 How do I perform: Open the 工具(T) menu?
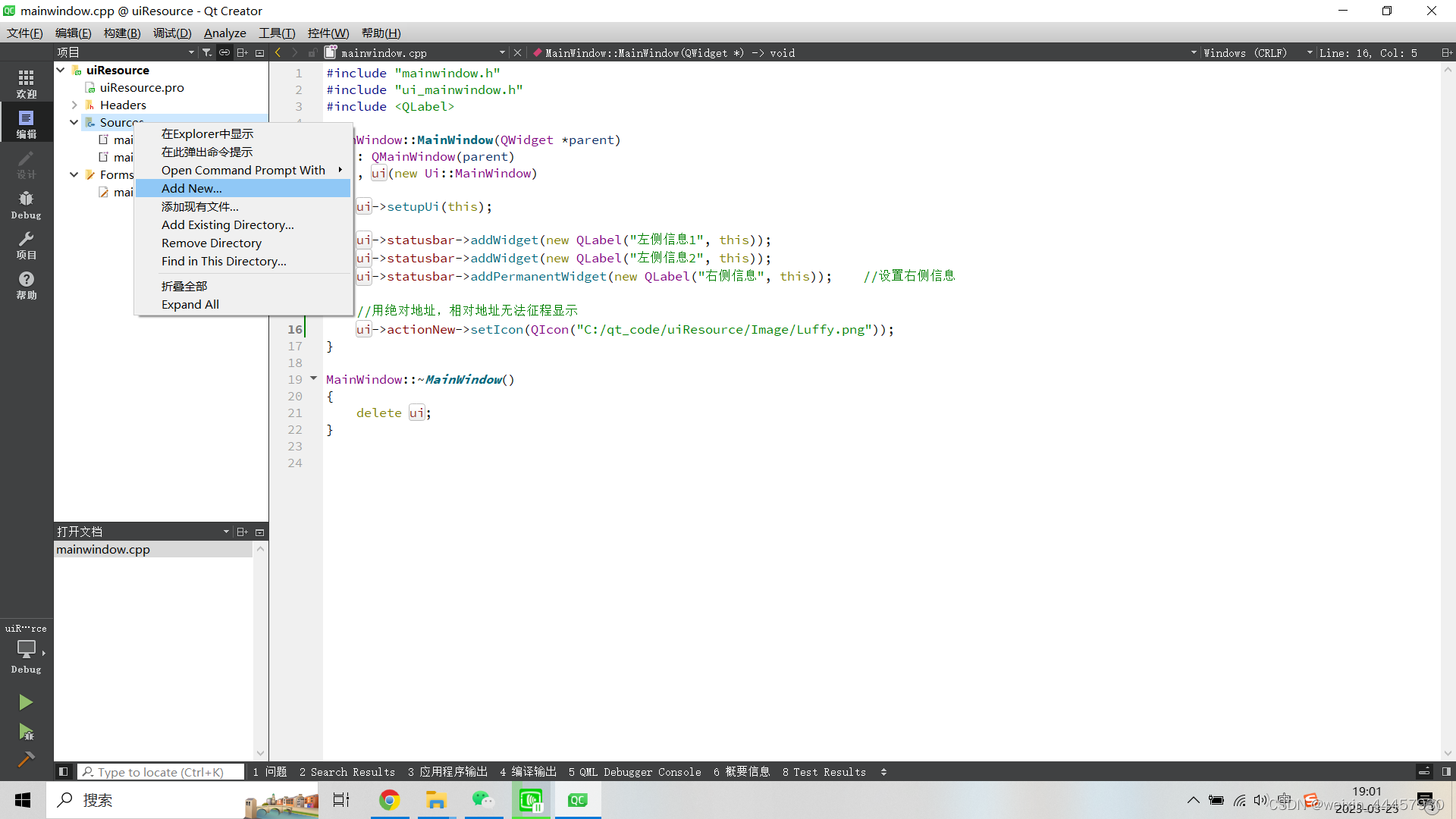click(277, 33)
